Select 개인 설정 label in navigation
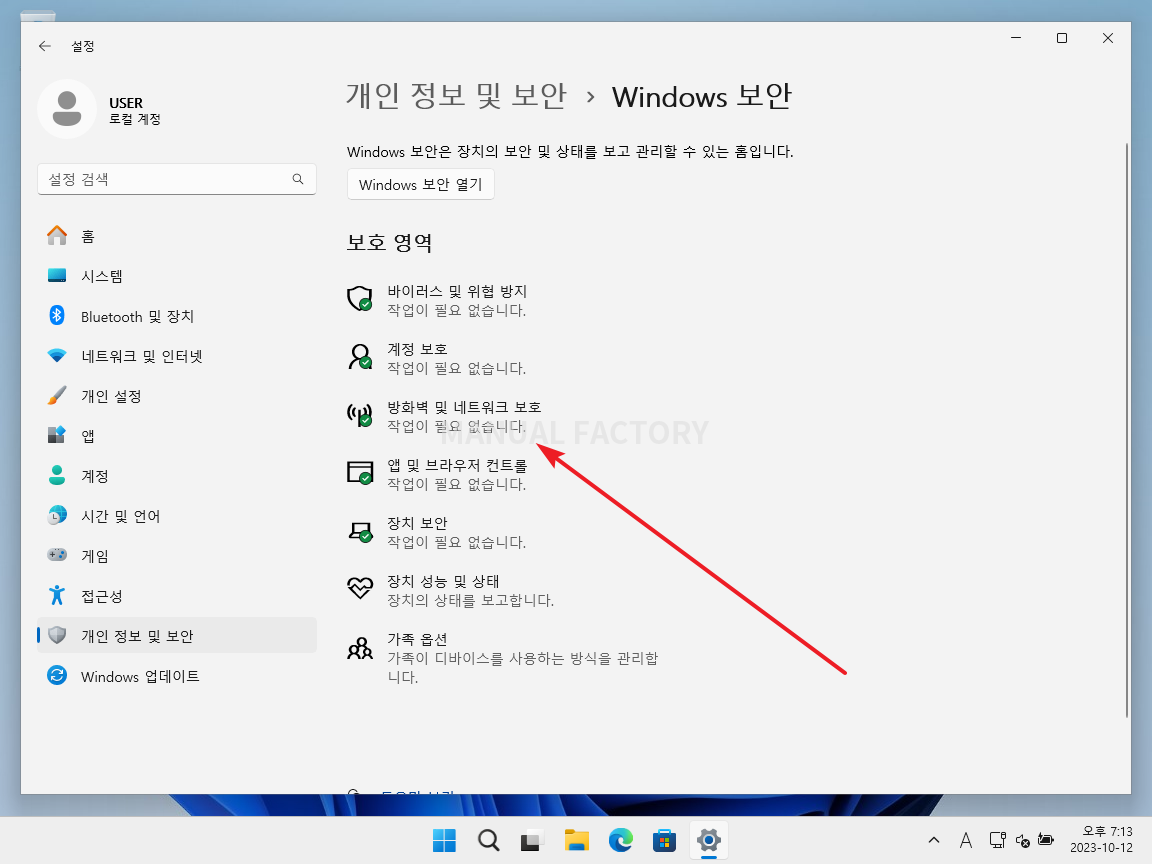 coord(111,396)
